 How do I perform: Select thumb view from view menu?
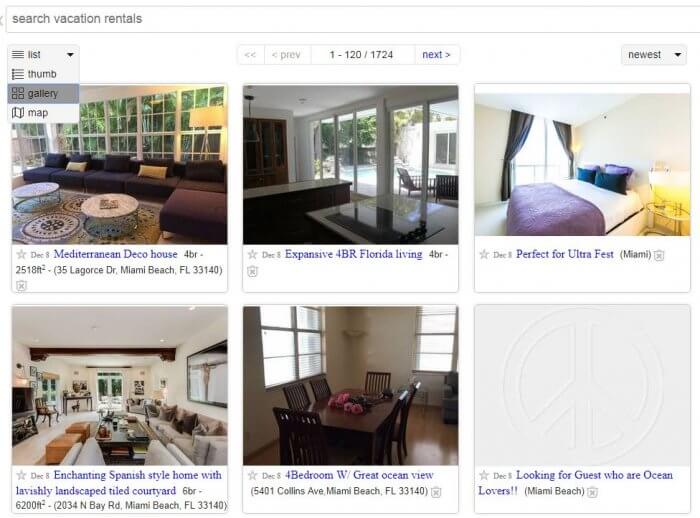43,74
